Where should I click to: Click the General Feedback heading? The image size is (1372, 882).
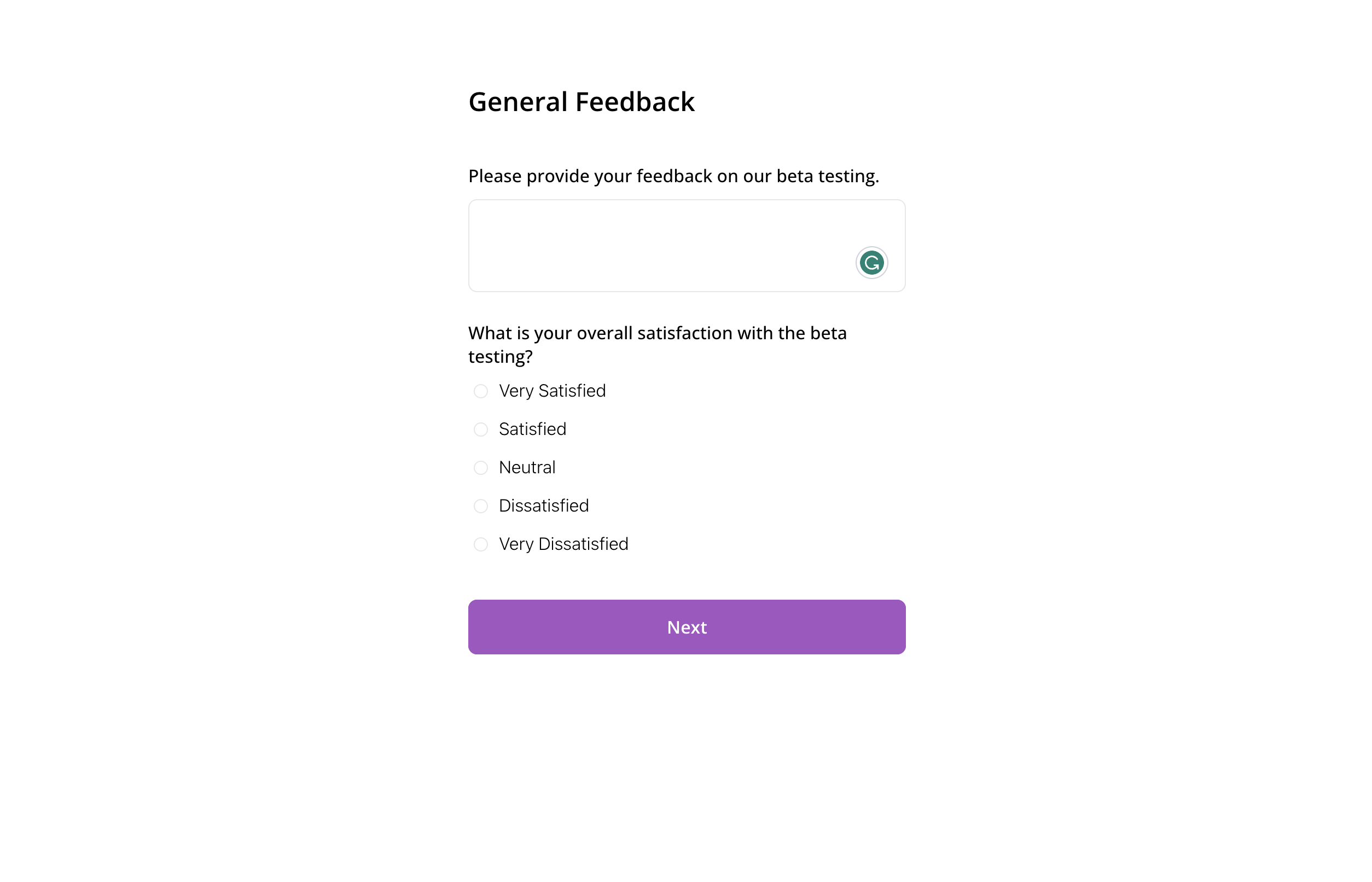point(582,101)
